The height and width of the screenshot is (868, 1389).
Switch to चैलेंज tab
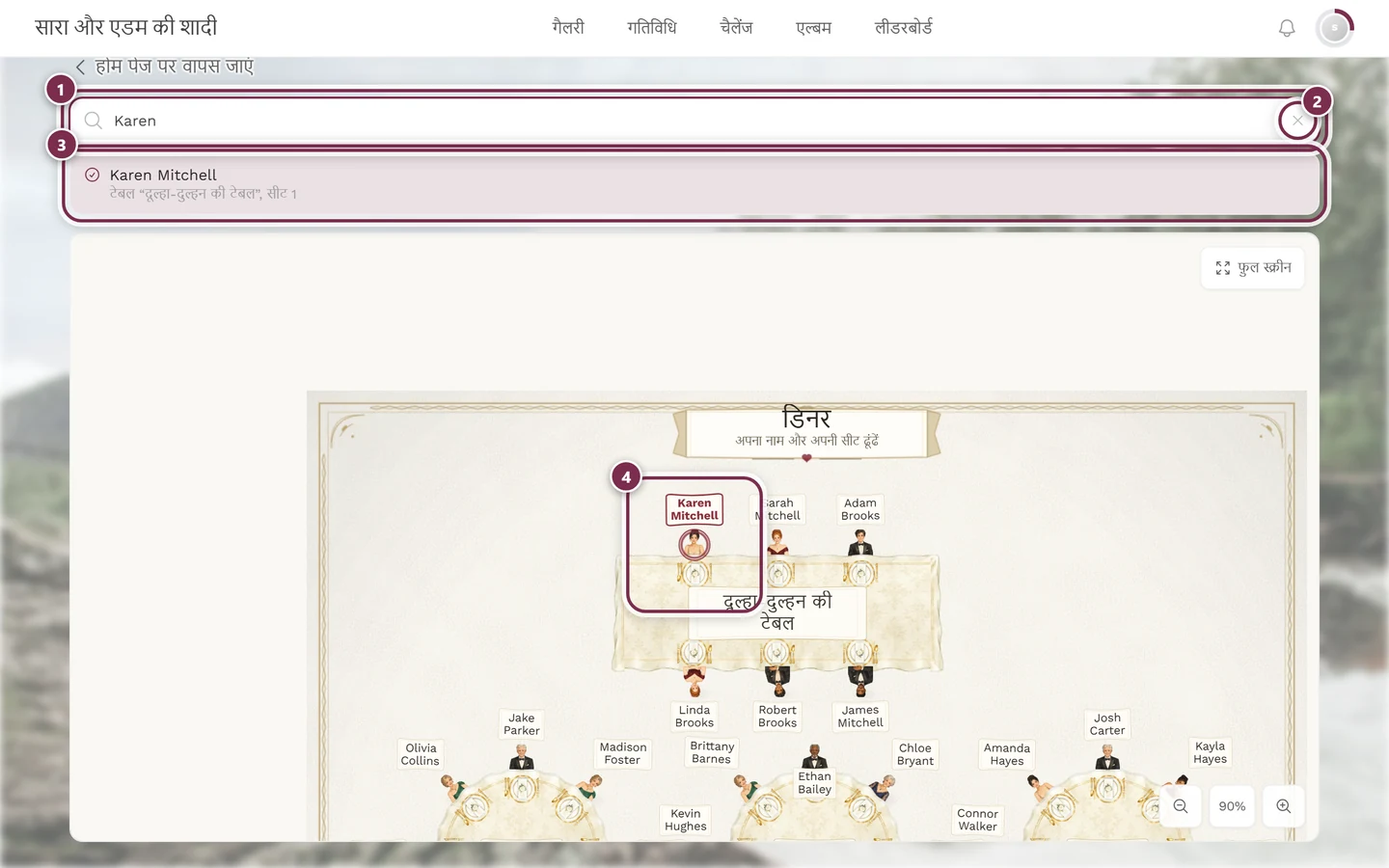coord(736,28)
